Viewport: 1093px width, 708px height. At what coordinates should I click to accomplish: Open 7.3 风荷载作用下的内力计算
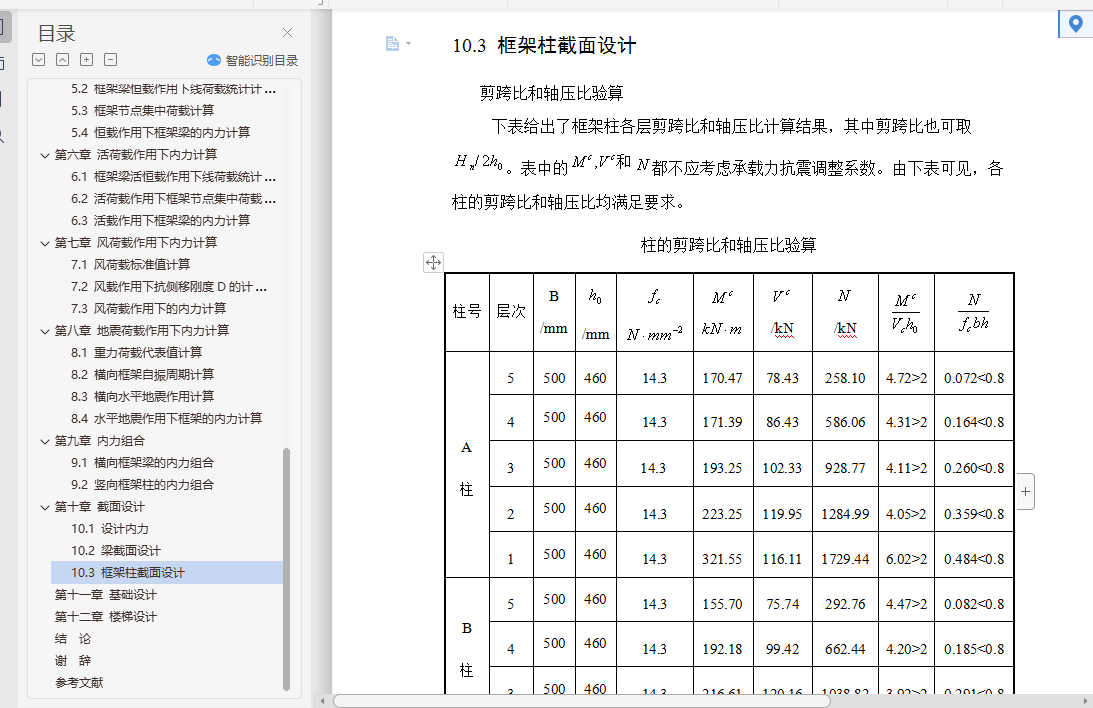coord(148,309)
